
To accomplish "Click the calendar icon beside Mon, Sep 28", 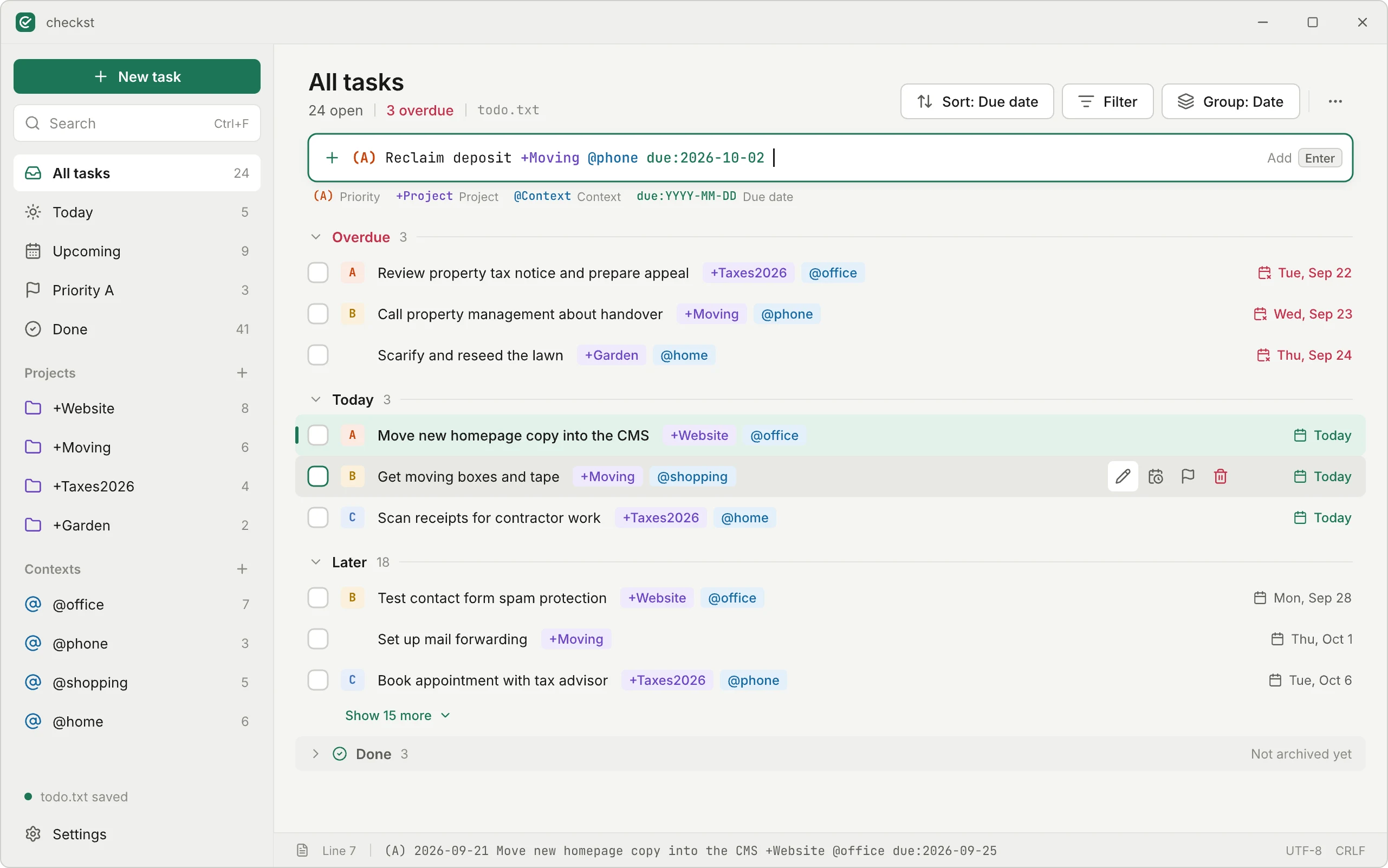I will (1260, 598).
